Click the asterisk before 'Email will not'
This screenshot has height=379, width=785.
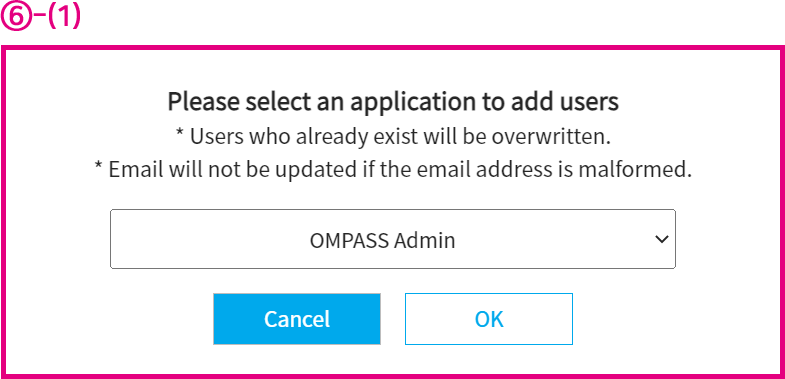99,167
